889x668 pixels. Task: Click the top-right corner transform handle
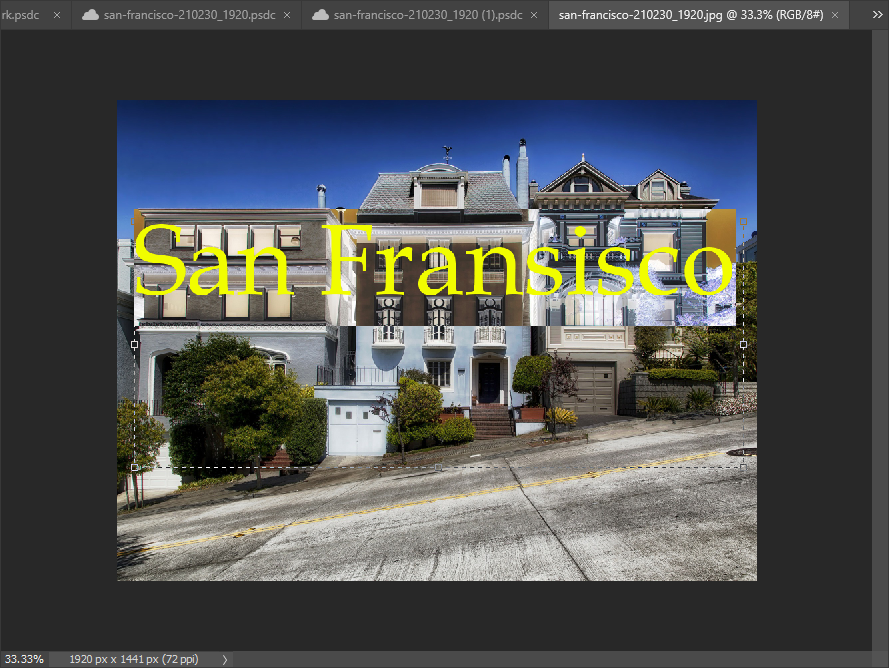click(743, 222)
